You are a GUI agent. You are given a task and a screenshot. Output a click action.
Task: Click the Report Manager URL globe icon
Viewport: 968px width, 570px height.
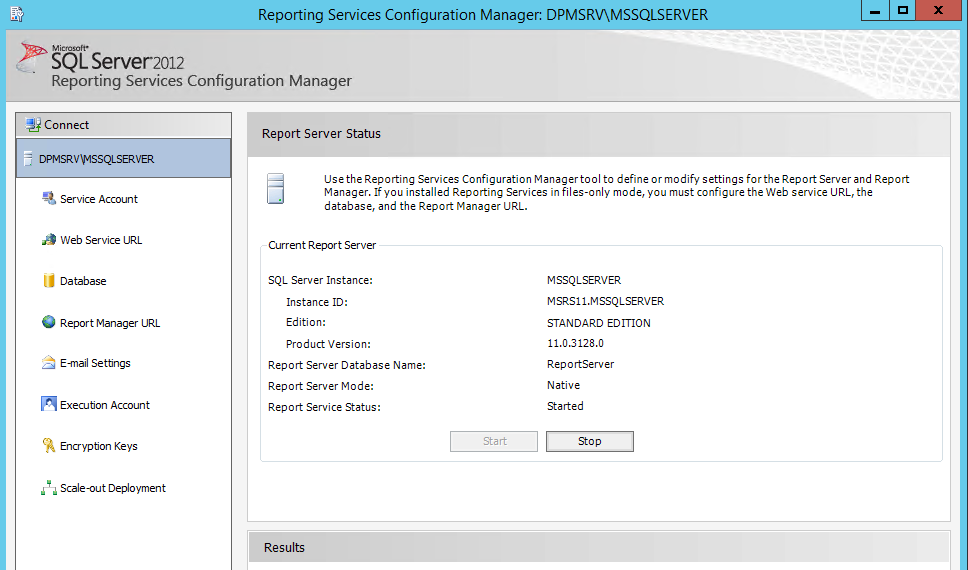49,322
